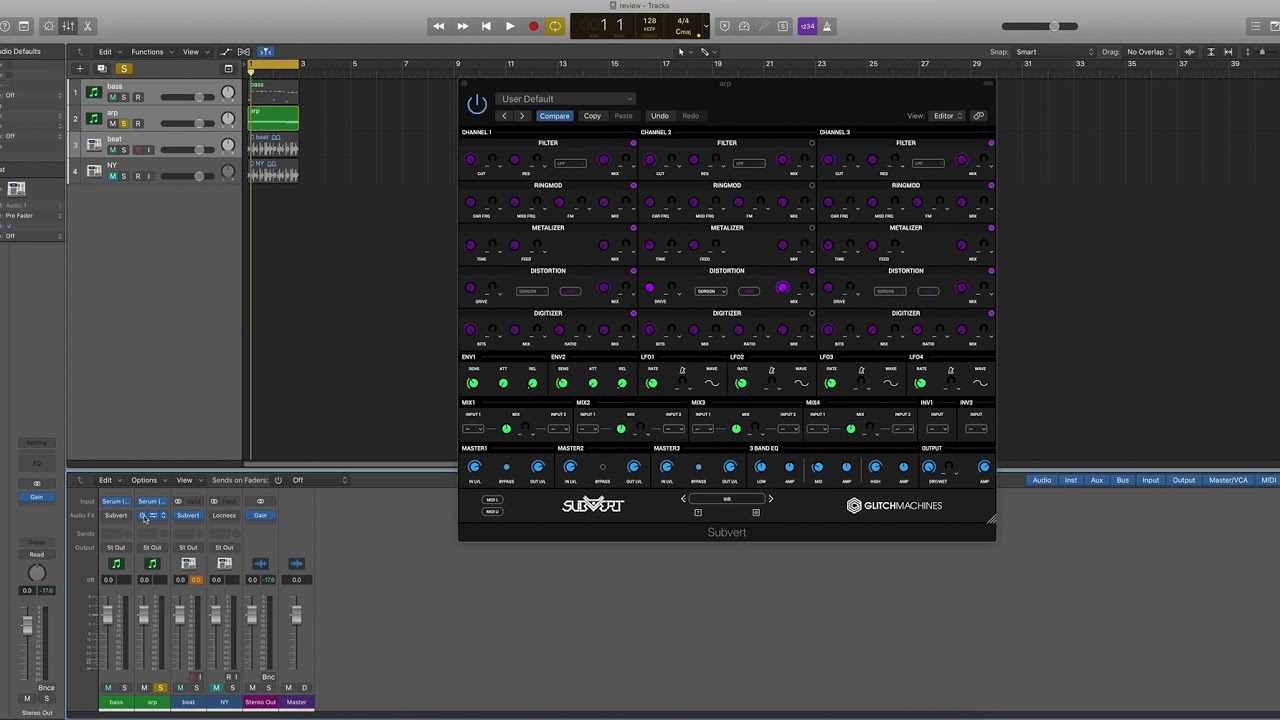Click the Fast Forward transport button

[462, 26]
